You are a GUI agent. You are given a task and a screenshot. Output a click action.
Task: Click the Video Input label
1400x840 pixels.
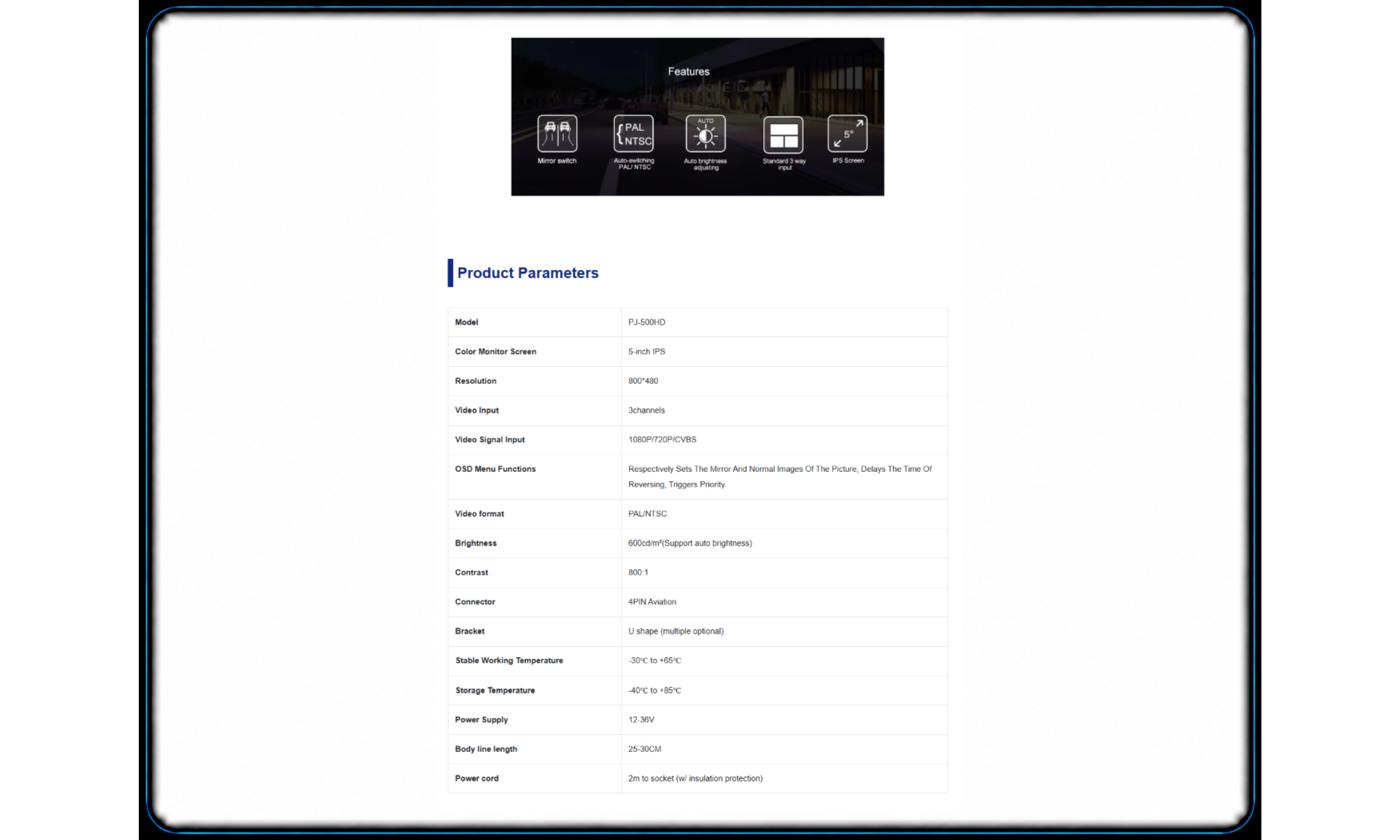tap(477, 410)
